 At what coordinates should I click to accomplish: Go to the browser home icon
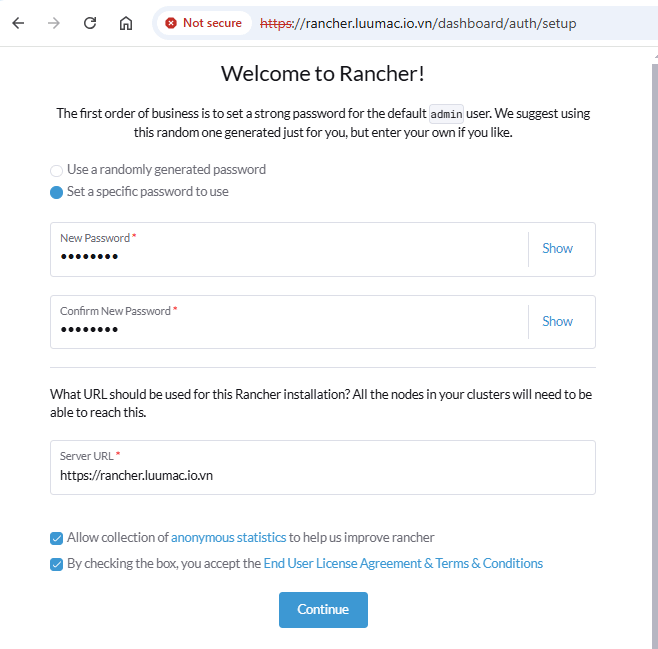click(x=126, y=23)
